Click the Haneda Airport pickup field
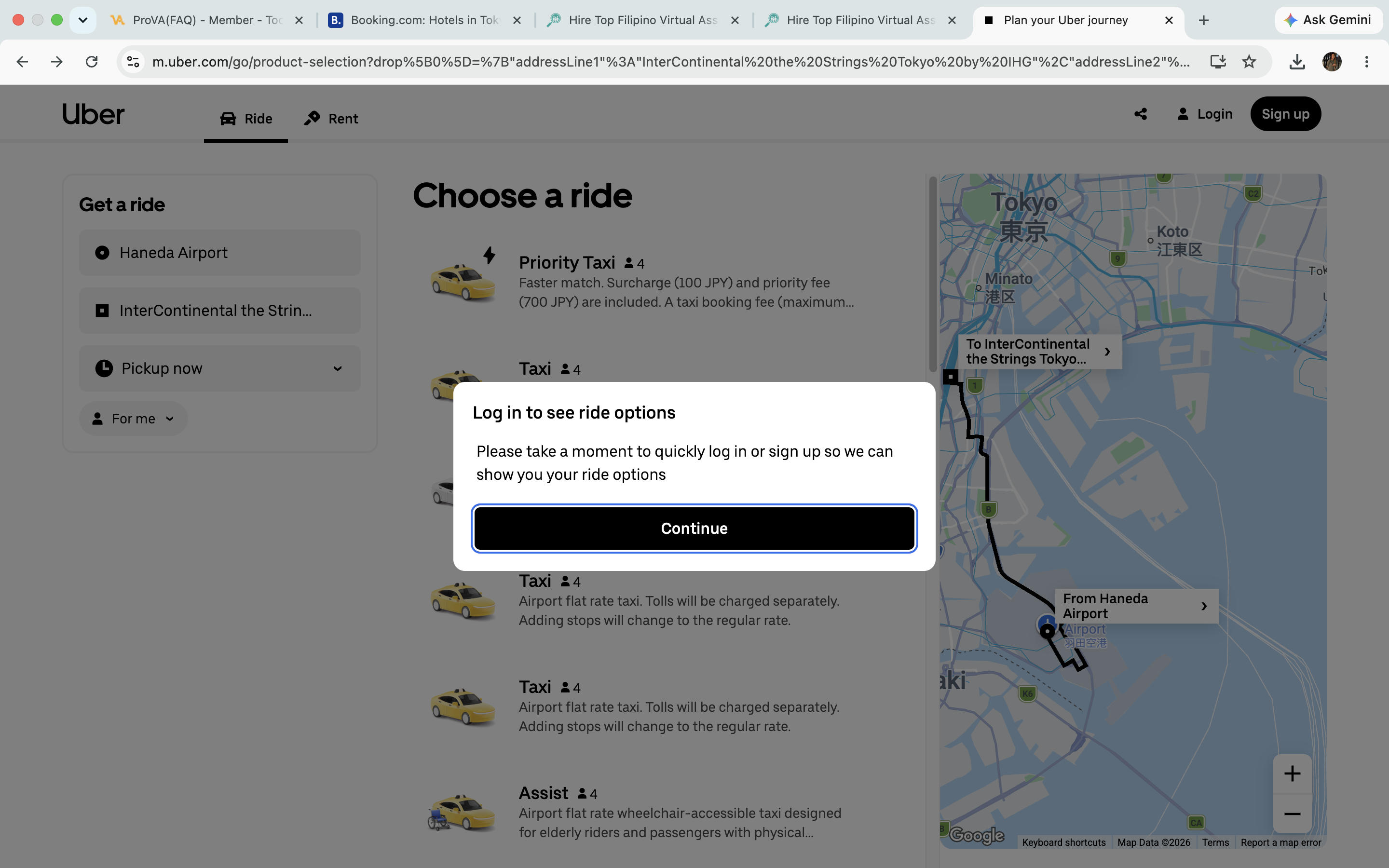 tap(220, 253)
